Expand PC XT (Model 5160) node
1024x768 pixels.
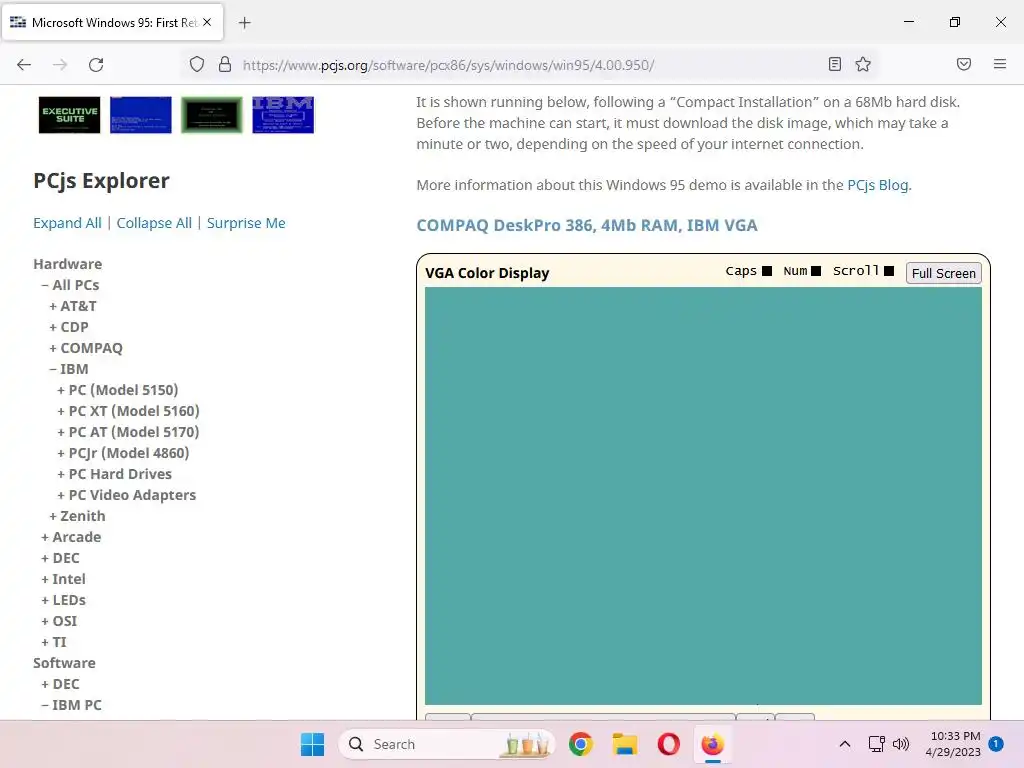(128, 411)
